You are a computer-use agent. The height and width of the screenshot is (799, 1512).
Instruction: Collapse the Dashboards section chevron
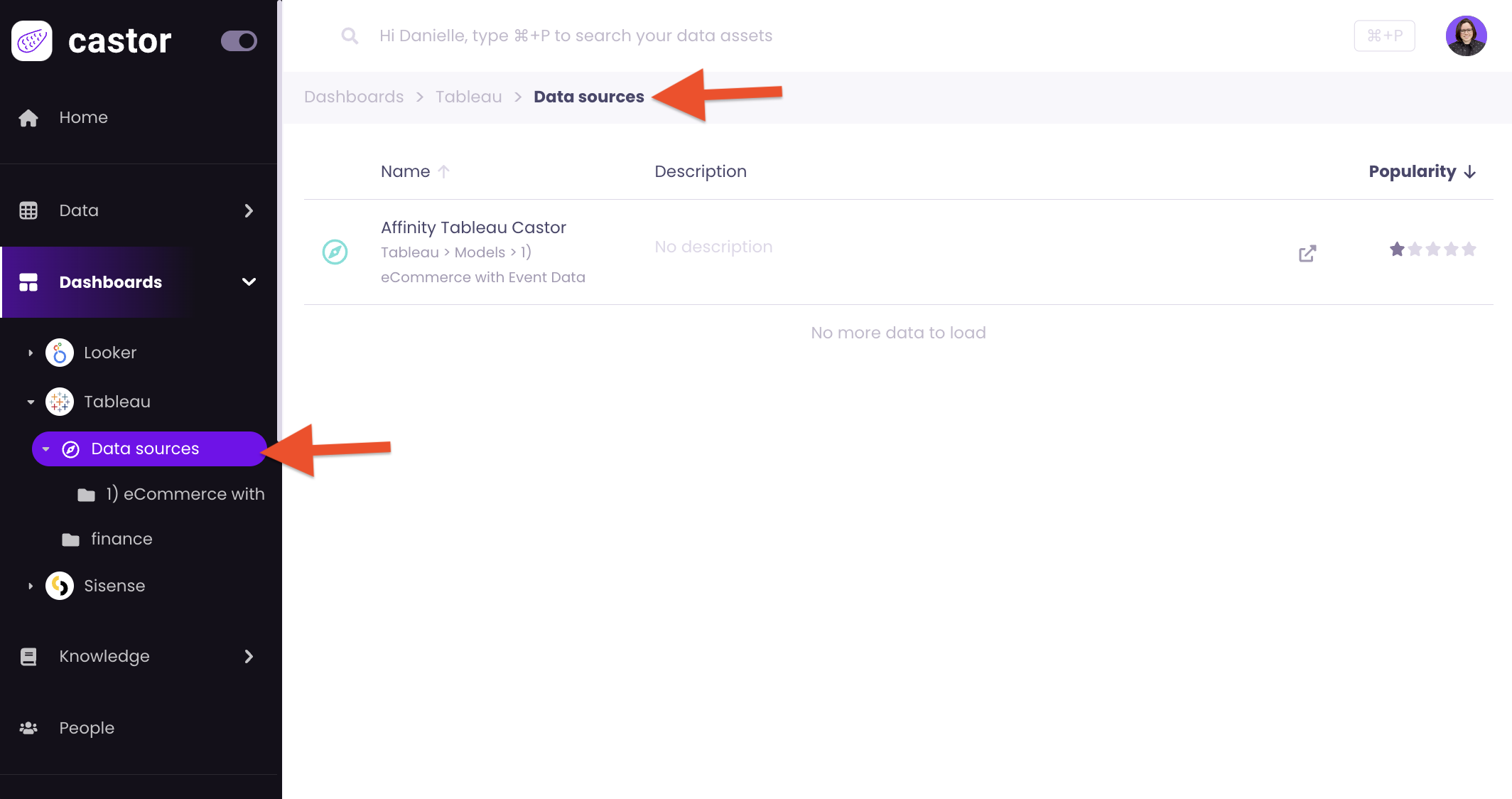tap(249, 282)
